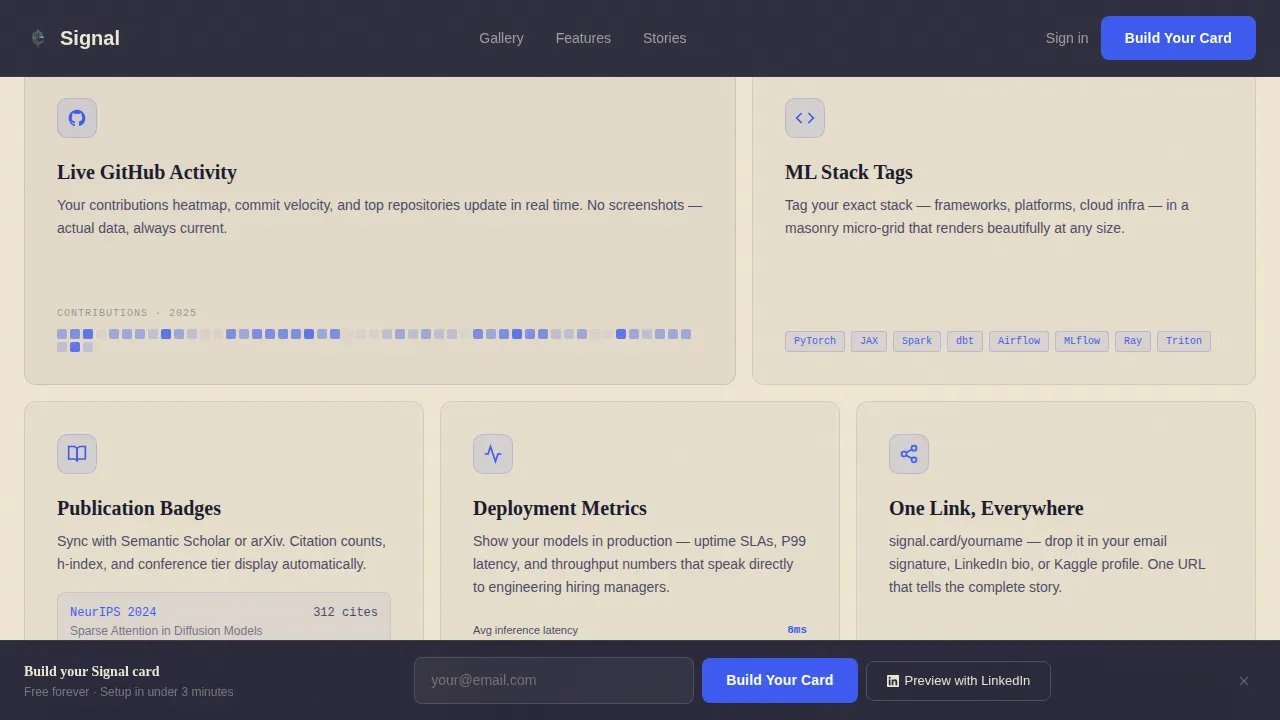Open the Gallery nav item

pyautogui.click(x=501, y=38)
